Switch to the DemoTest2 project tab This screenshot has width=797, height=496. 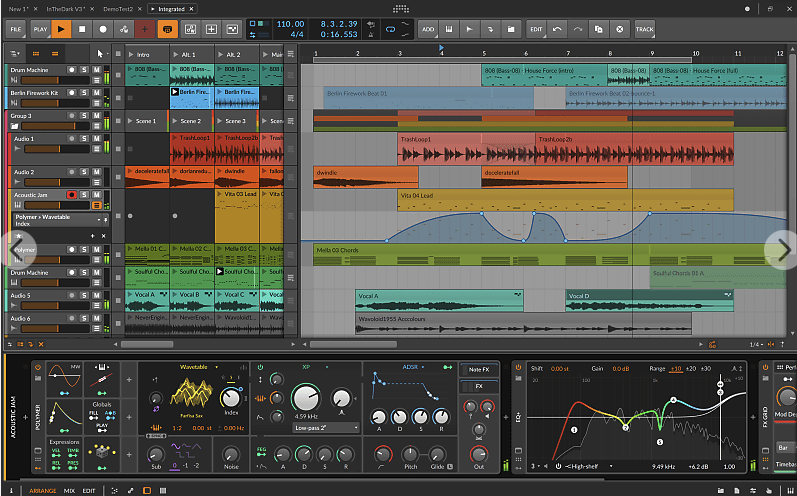(x=118, y=9)
